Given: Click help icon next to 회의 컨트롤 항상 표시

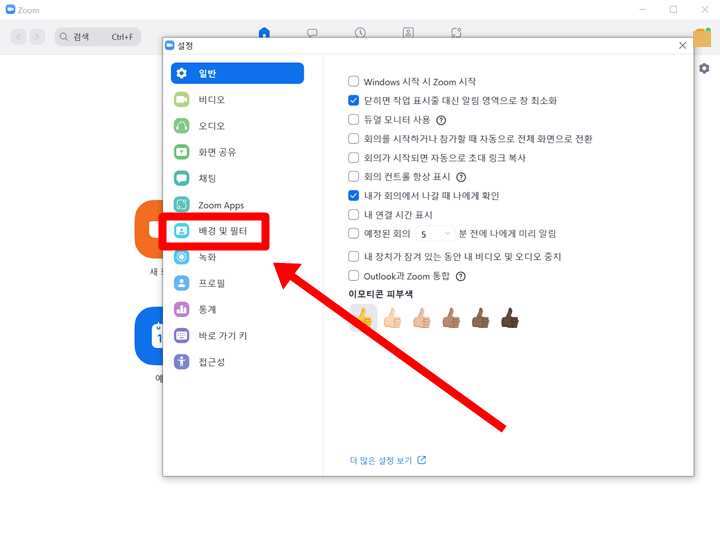Looking at the screenshot, I should click(461, 177).
